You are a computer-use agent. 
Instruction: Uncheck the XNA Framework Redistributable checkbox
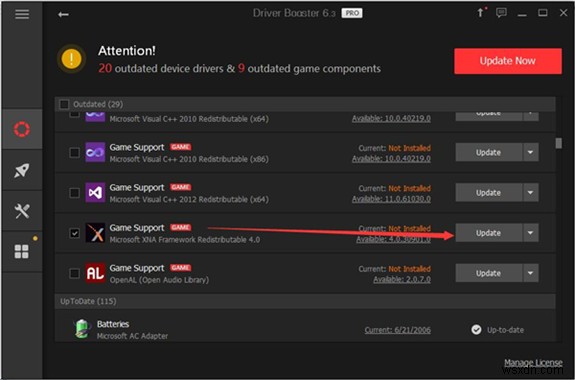point(74,233)
